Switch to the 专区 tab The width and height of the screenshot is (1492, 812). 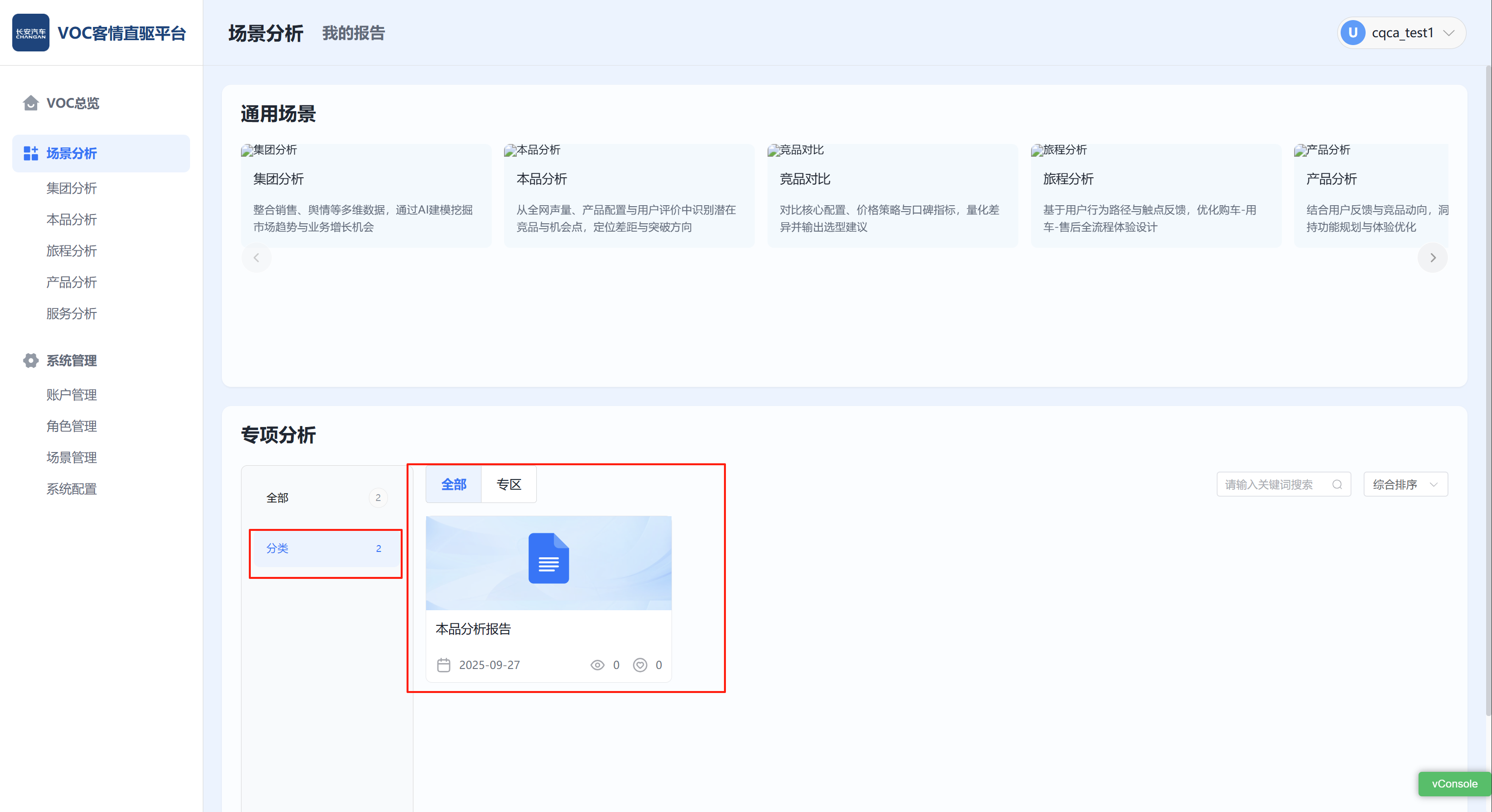click(508, 485)
